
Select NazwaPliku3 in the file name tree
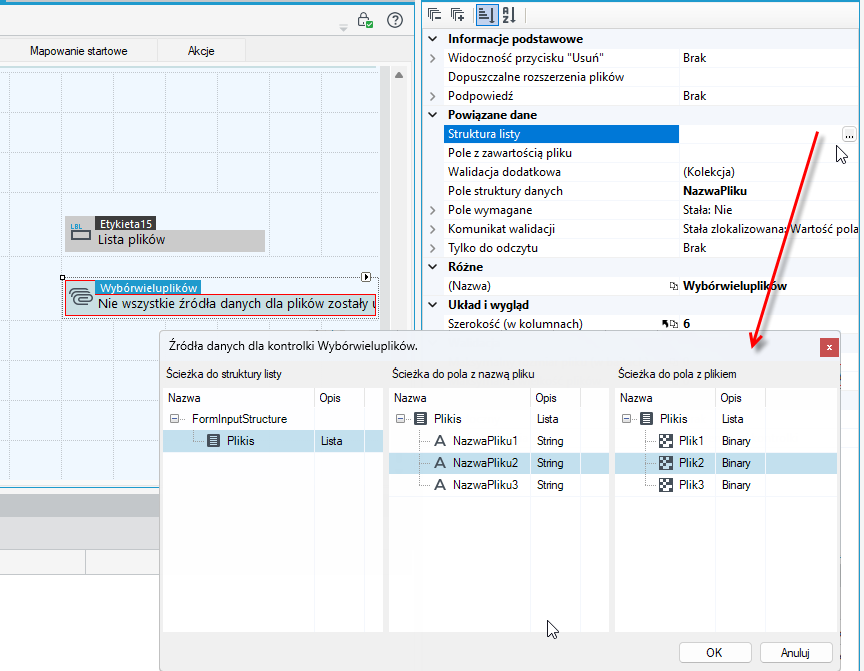(485, 485)
